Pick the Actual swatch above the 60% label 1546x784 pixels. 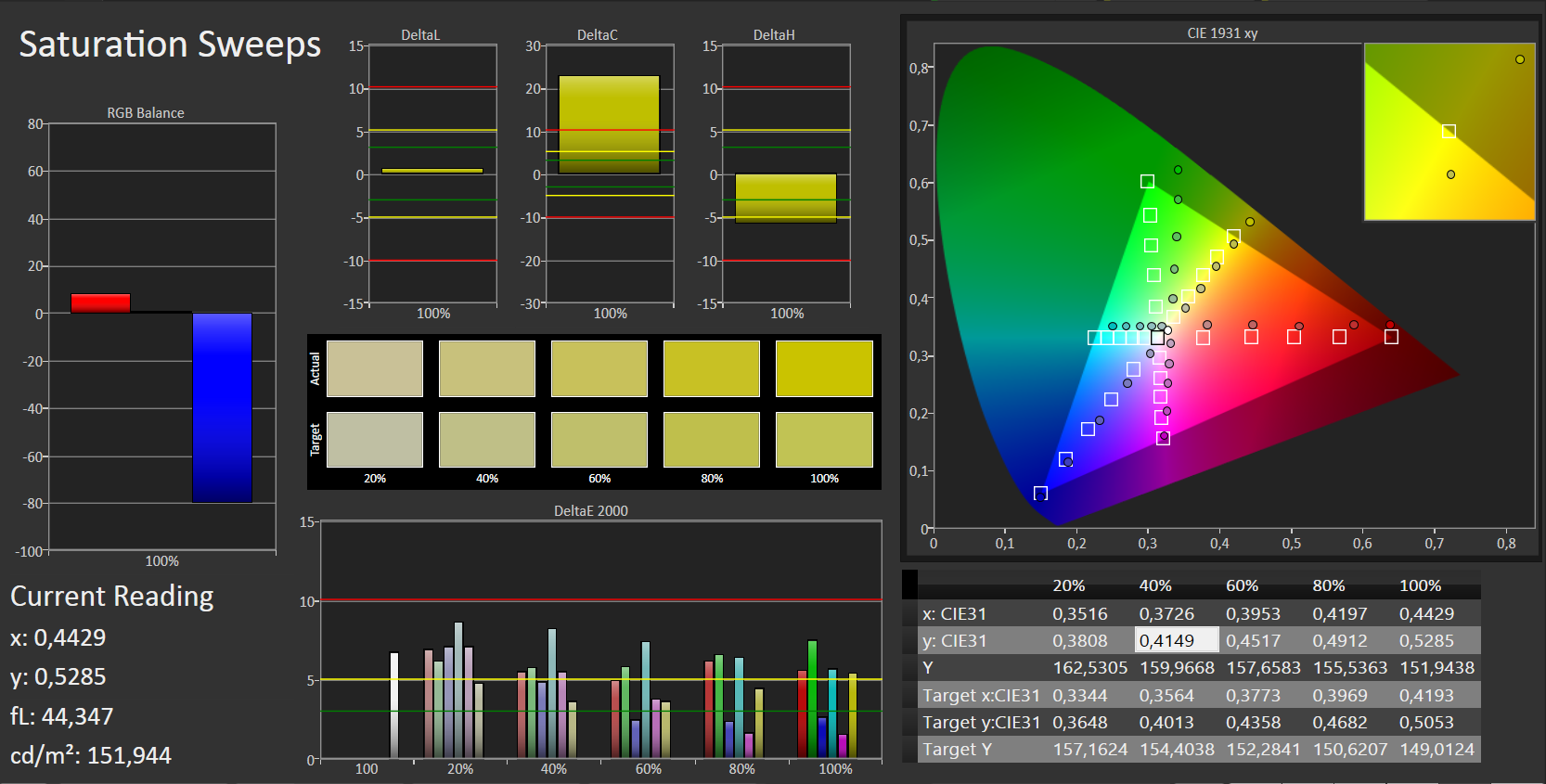click(599, 368)
